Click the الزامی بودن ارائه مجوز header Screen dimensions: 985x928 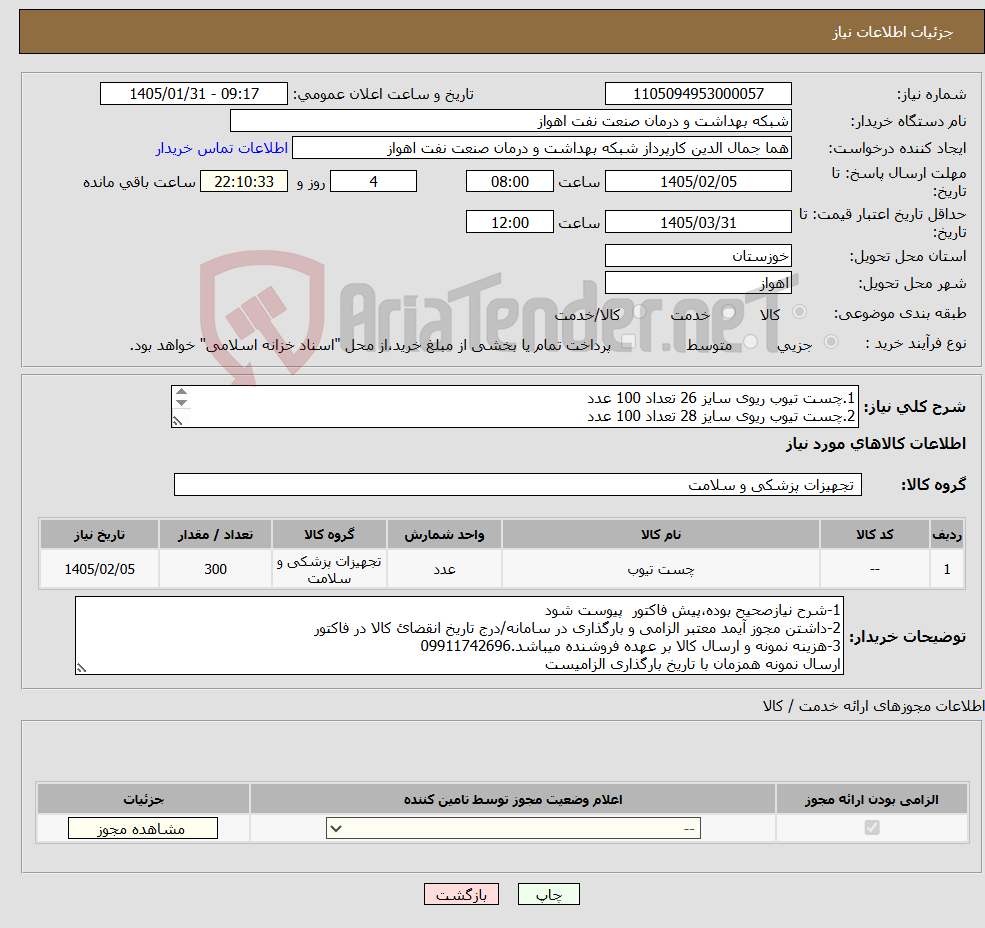pos(872,799)
